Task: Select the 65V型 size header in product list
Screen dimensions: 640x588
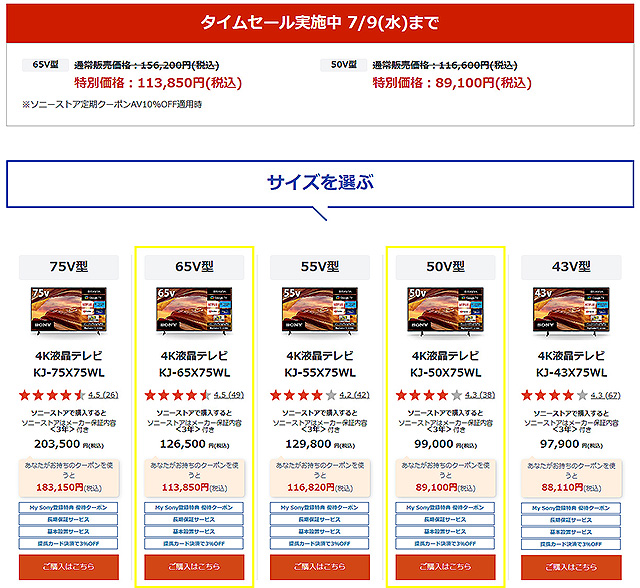Action: coord(194,267)
